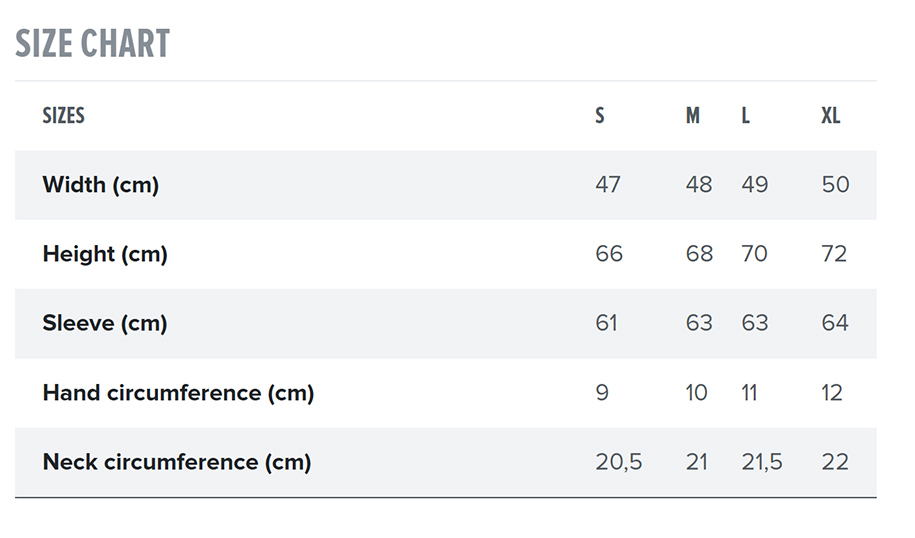Click sleeve value 61 for size S
915x538 pixels.
coord(607,323)
